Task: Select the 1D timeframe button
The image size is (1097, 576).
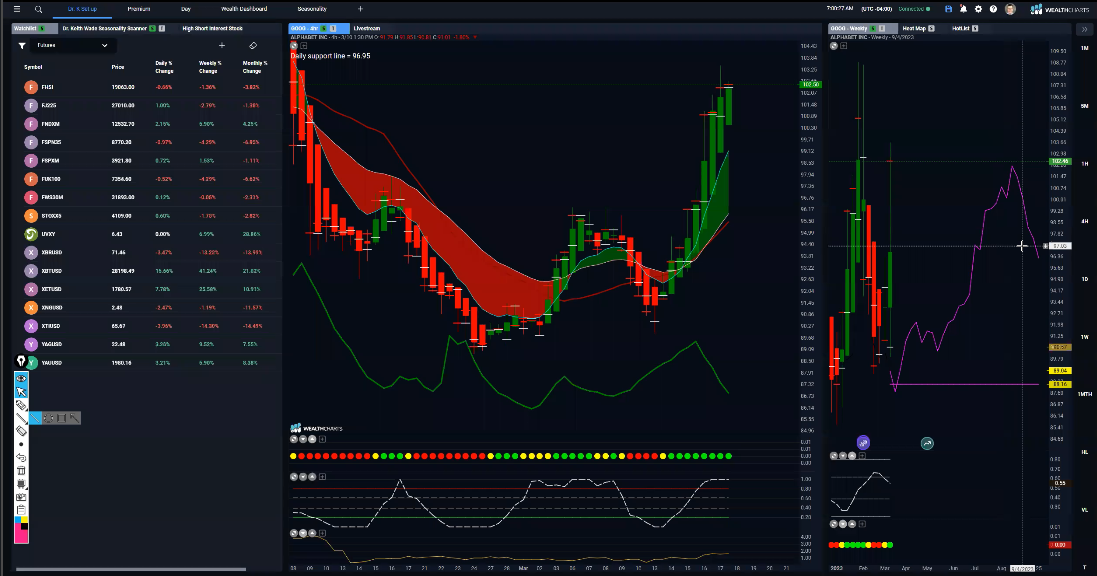Action: tap(1085, 279)
